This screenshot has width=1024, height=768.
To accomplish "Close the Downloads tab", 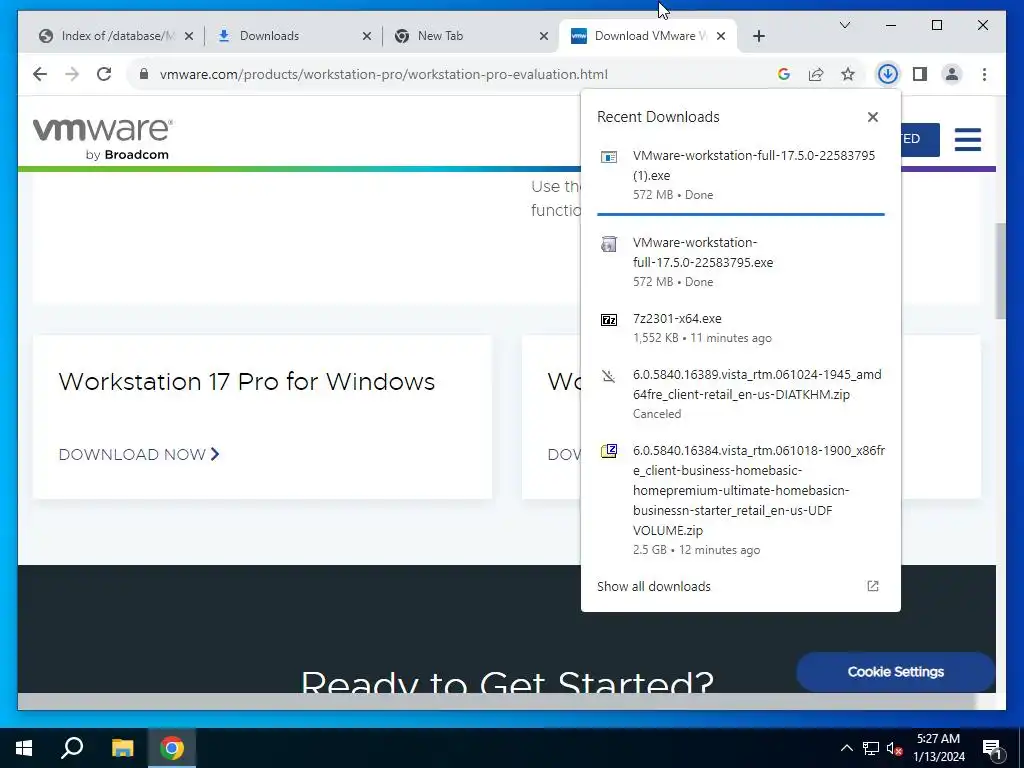I will point(367,37).
